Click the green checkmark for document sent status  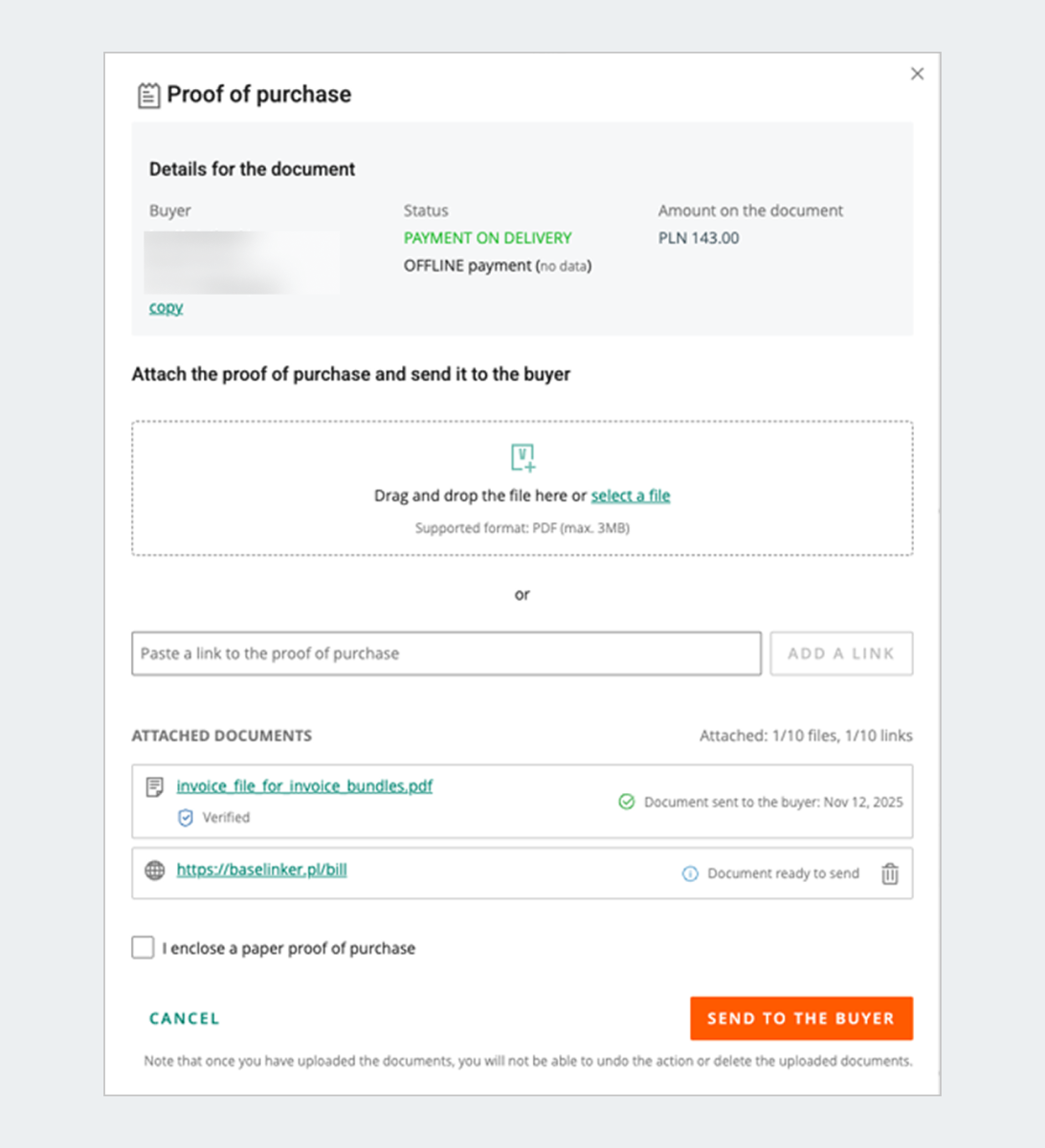click(x=627, y=802)
